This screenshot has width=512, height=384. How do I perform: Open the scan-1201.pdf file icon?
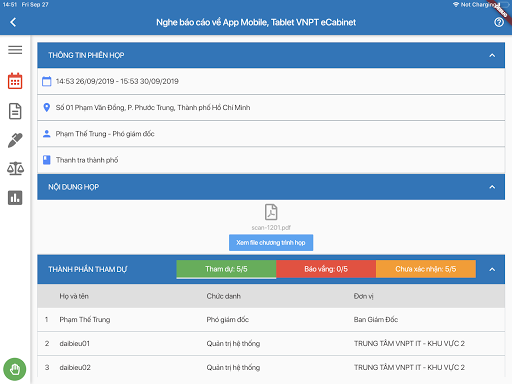click(271, 212)
